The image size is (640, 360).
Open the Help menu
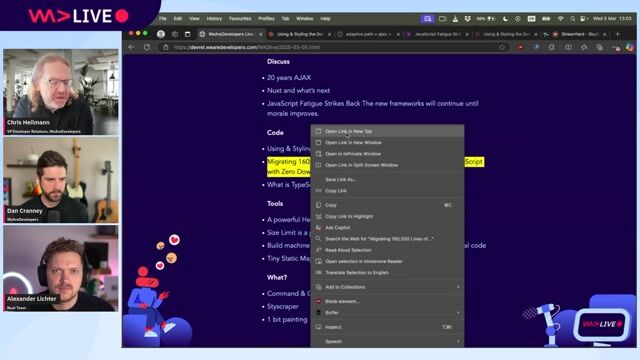[325, 19]
